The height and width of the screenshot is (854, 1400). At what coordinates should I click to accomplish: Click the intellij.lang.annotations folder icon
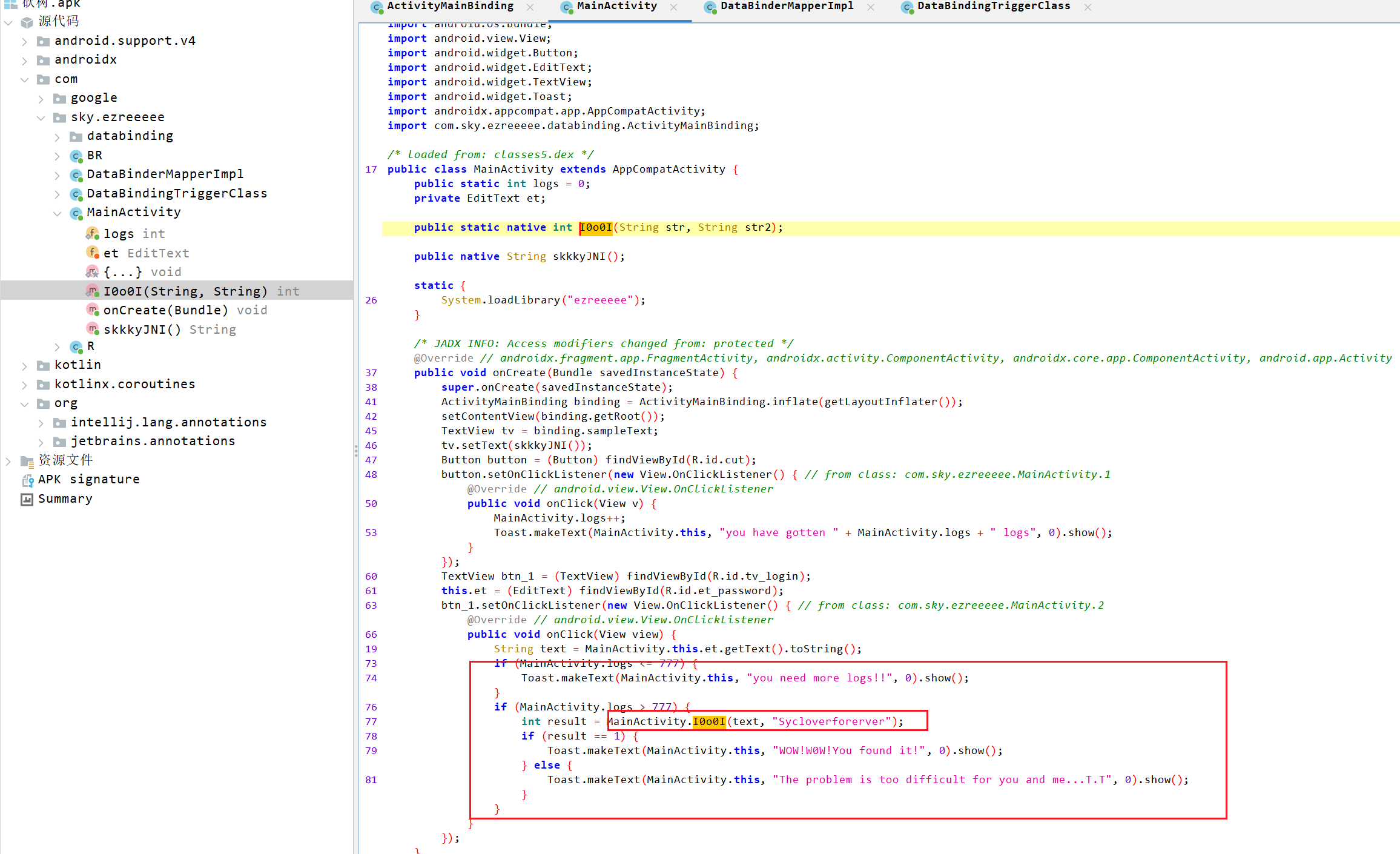pyautogui.click(x=59, y=423)
